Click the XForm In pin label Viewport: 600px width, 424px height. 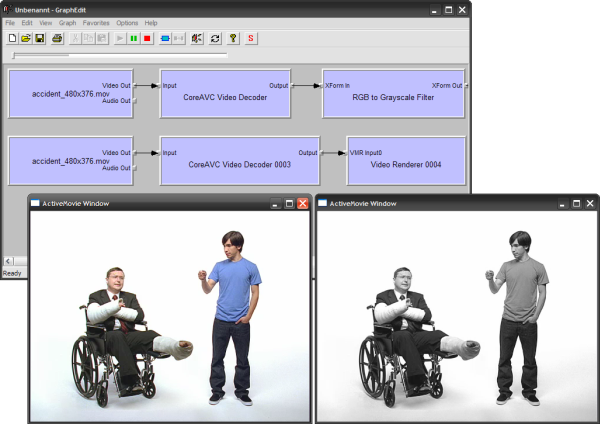[x=337, y=85]
